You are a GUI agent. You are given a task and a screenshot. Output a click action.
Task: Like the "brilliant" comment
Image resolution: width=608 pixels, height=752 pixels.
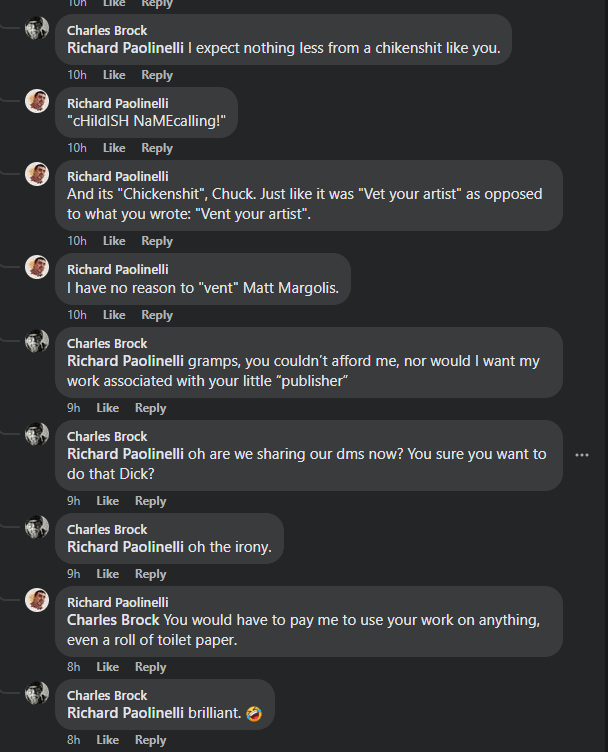coord(107,740)
